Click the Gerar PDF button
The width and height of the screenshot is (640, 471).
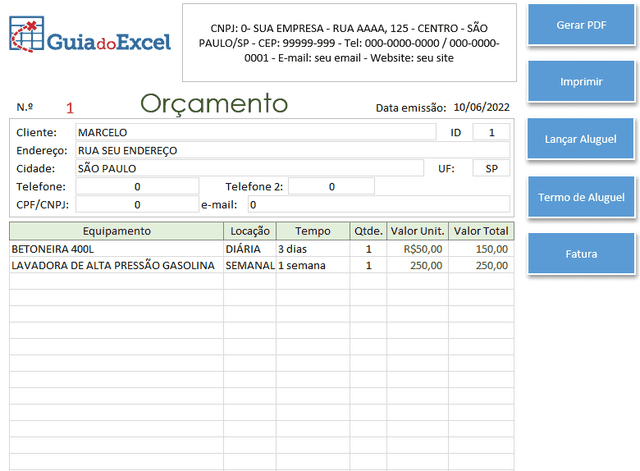(x=581, y=24)
